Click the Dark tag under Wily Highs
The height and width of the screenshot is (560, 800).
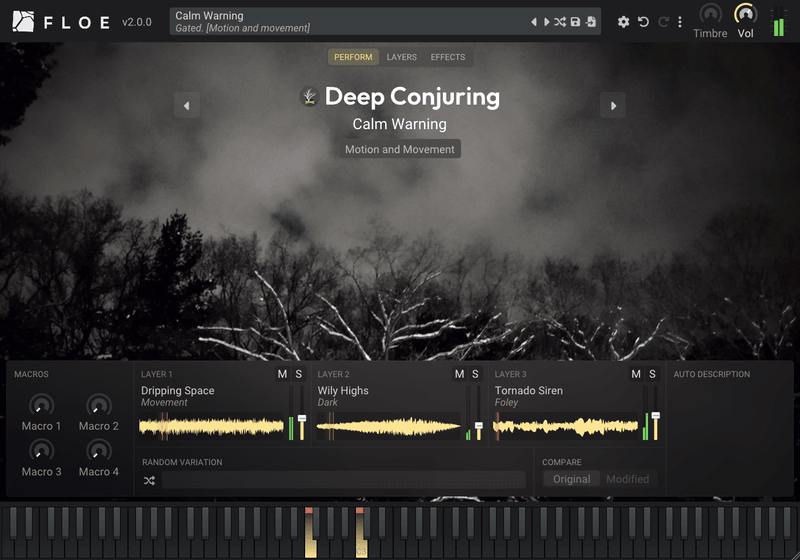[327, 402]
